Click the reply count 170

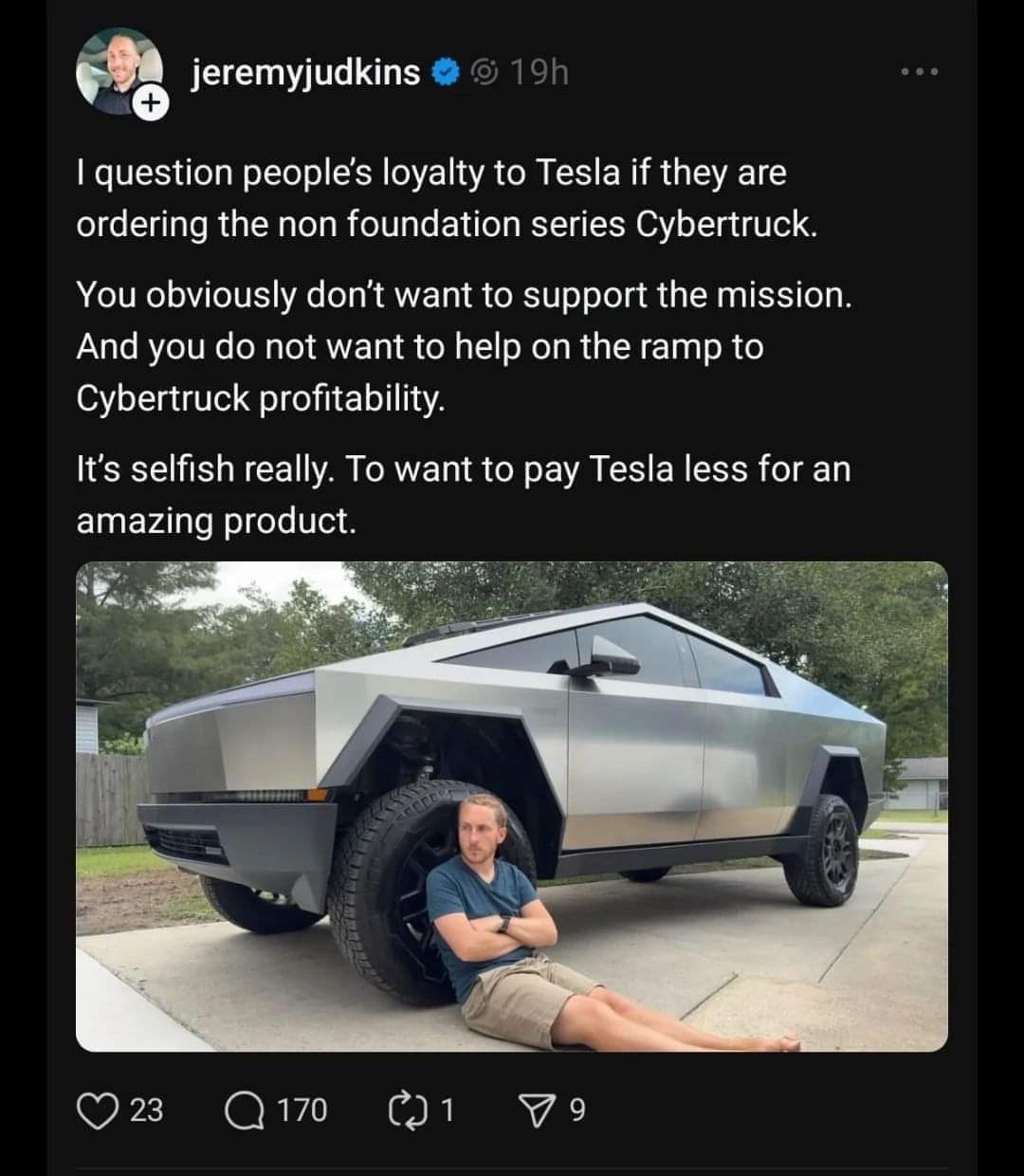(x=302, y=1109)
